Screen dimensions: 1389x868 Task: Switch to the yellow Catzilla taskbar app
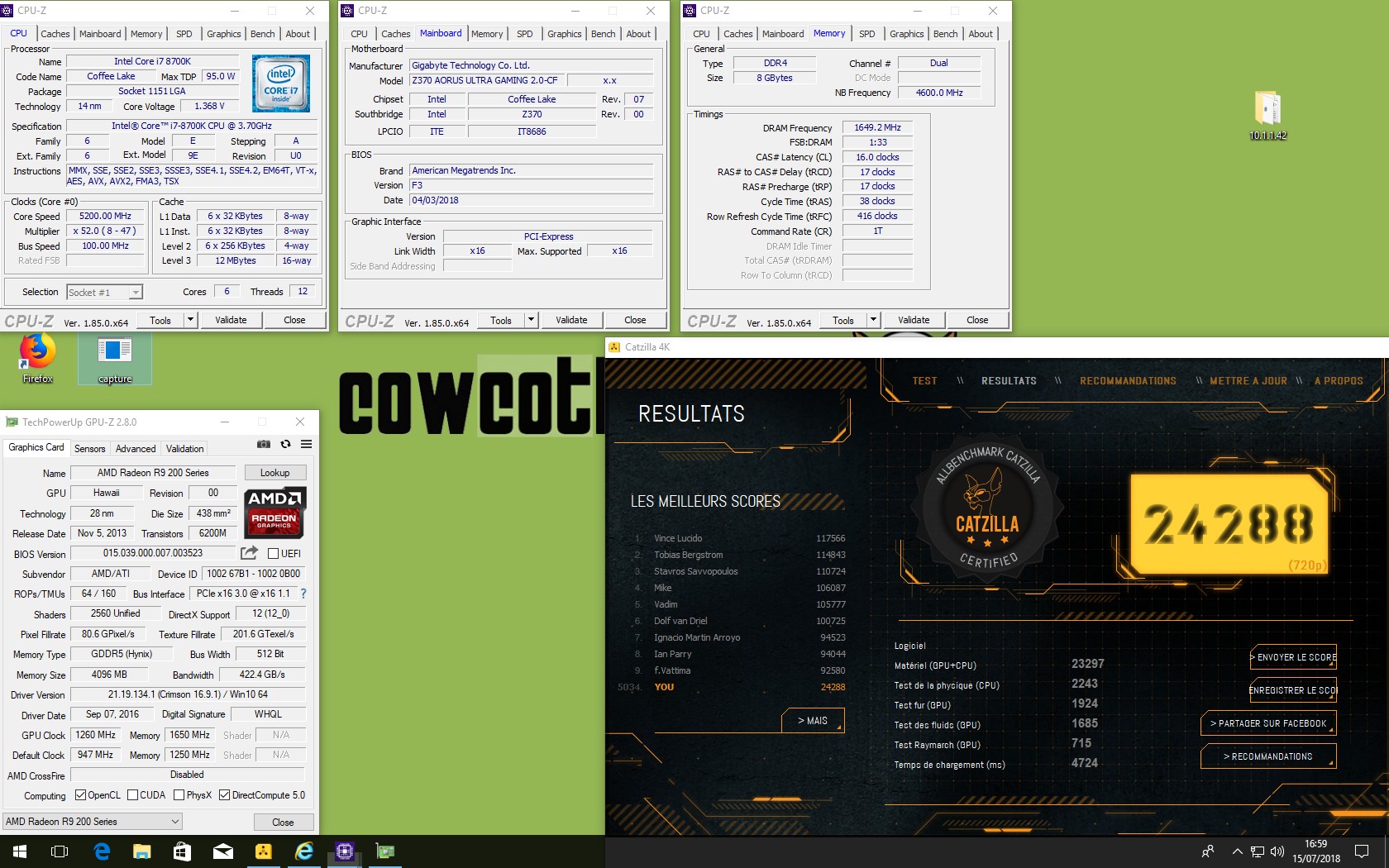[264, 851]
